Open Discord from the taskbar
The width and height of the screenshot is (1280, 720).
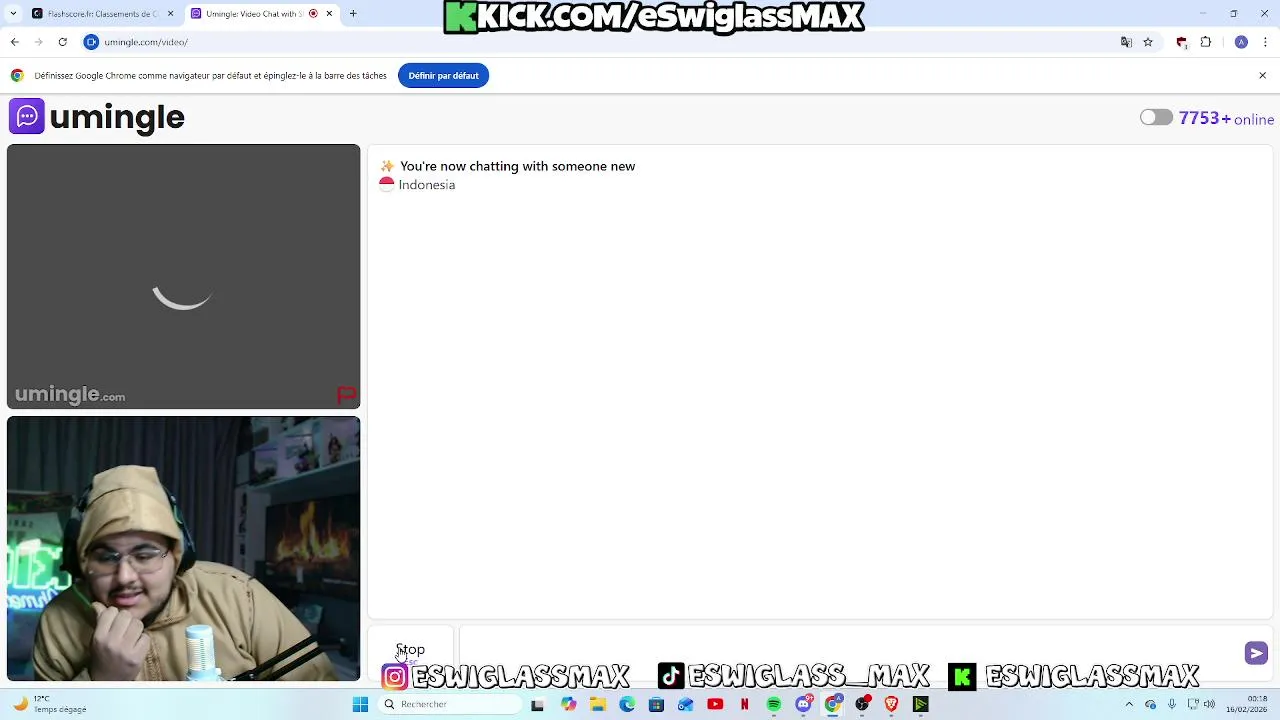(803, 704)
